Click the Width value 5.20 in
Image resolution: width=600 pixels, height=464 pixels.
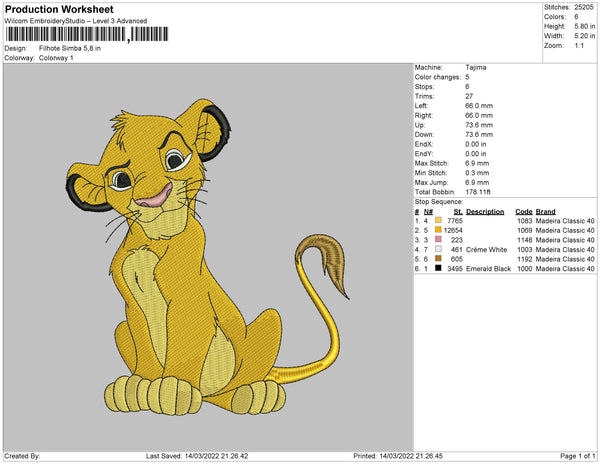coord(584,36)
